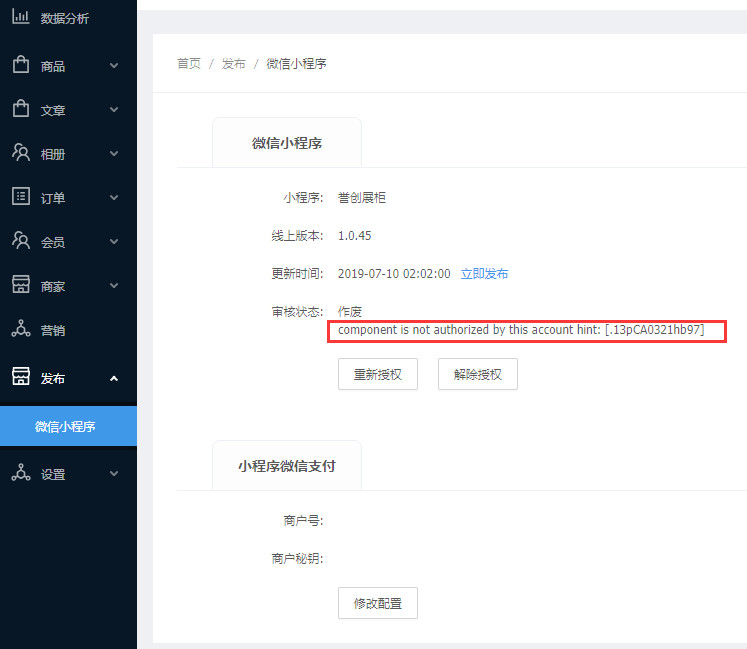747x649 pixels.
Task: Expand the 商家 menu chevron
Action: point(114,285)
